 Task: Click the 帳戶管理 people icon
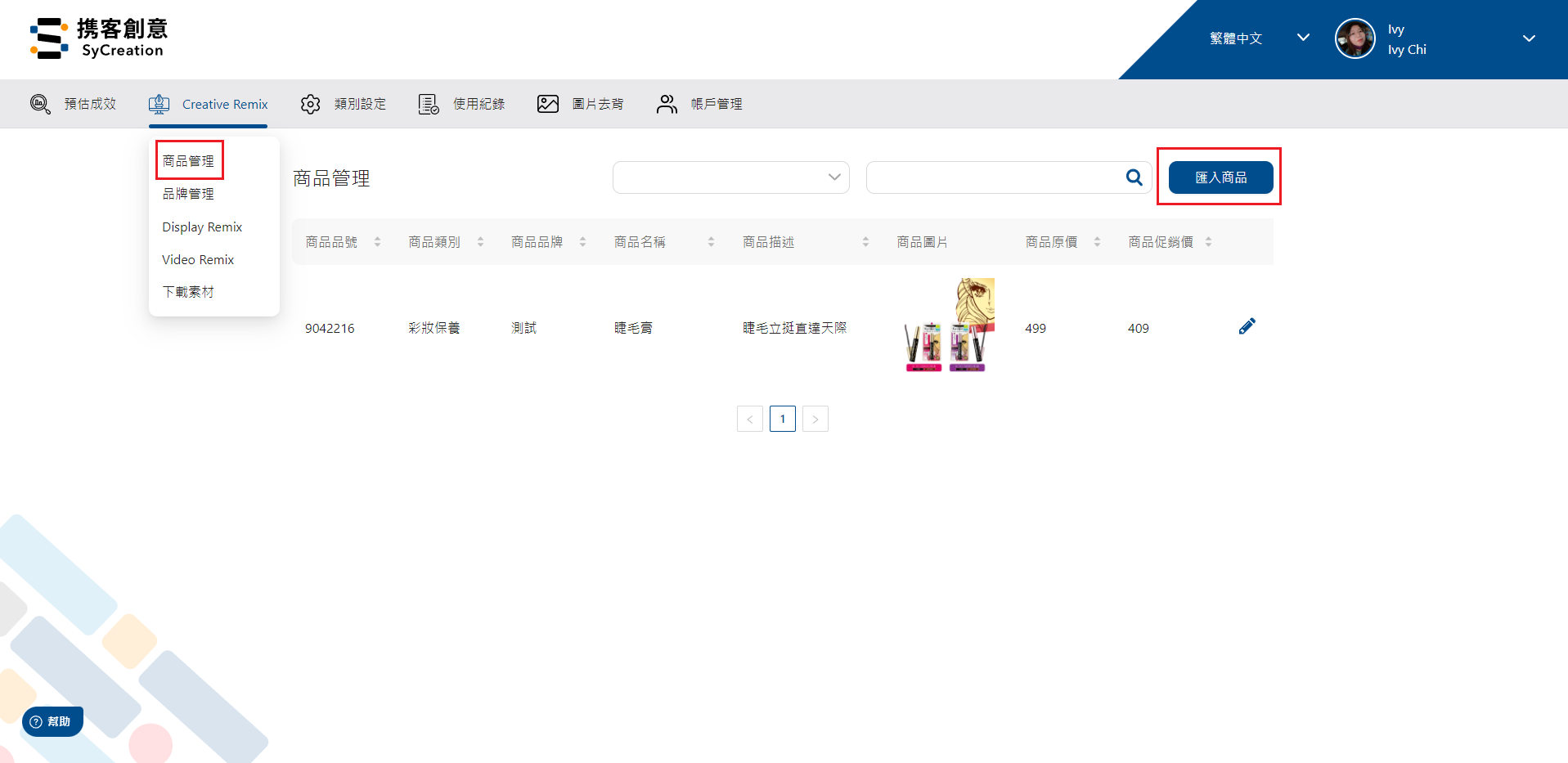[667, 104]
